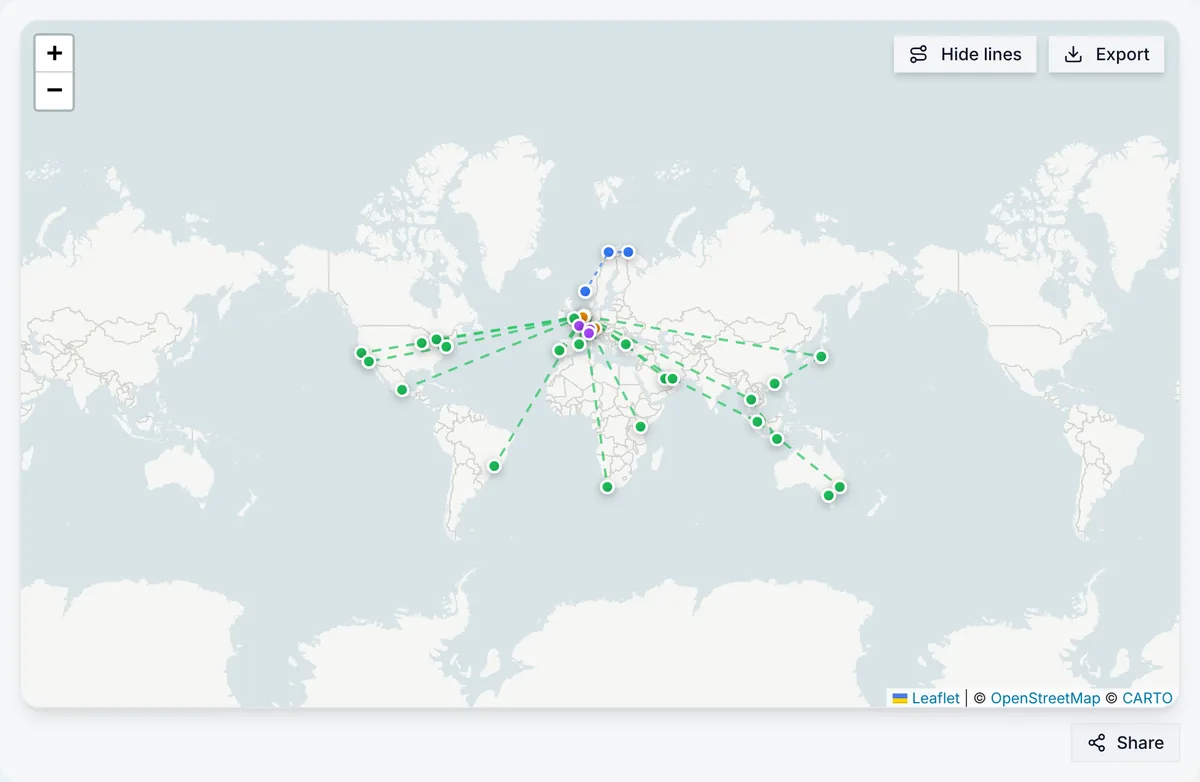Zoom out of the map
The image size is (1200, 782).
pos(54,91)
